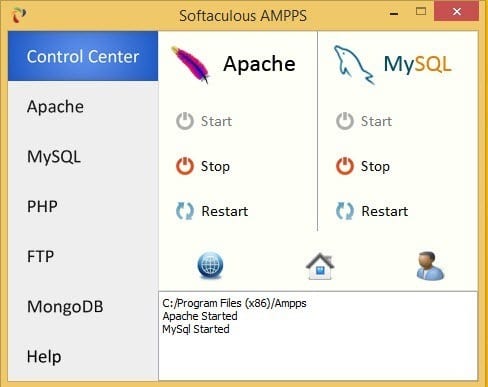Click the MySQL Restart arrows icon

(345, 211)
